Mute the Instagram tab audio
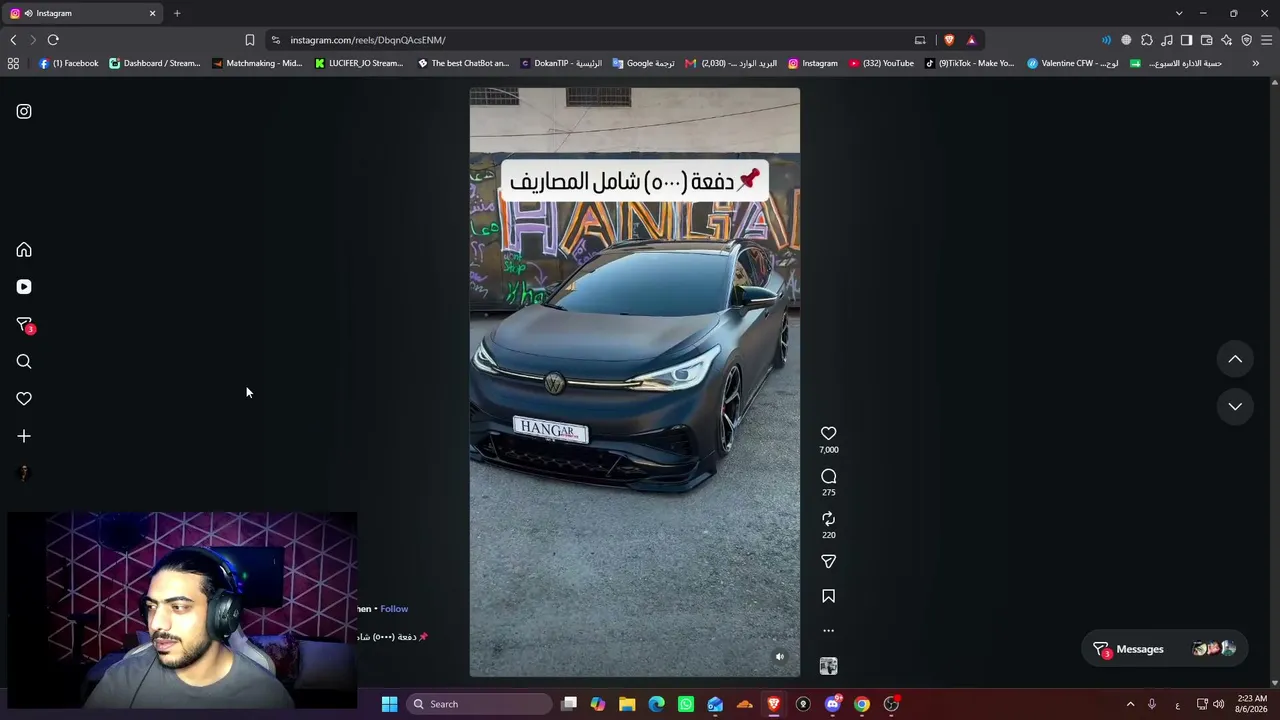The image size is (1280, 720). pyautogui.click(x=28, y=13)
